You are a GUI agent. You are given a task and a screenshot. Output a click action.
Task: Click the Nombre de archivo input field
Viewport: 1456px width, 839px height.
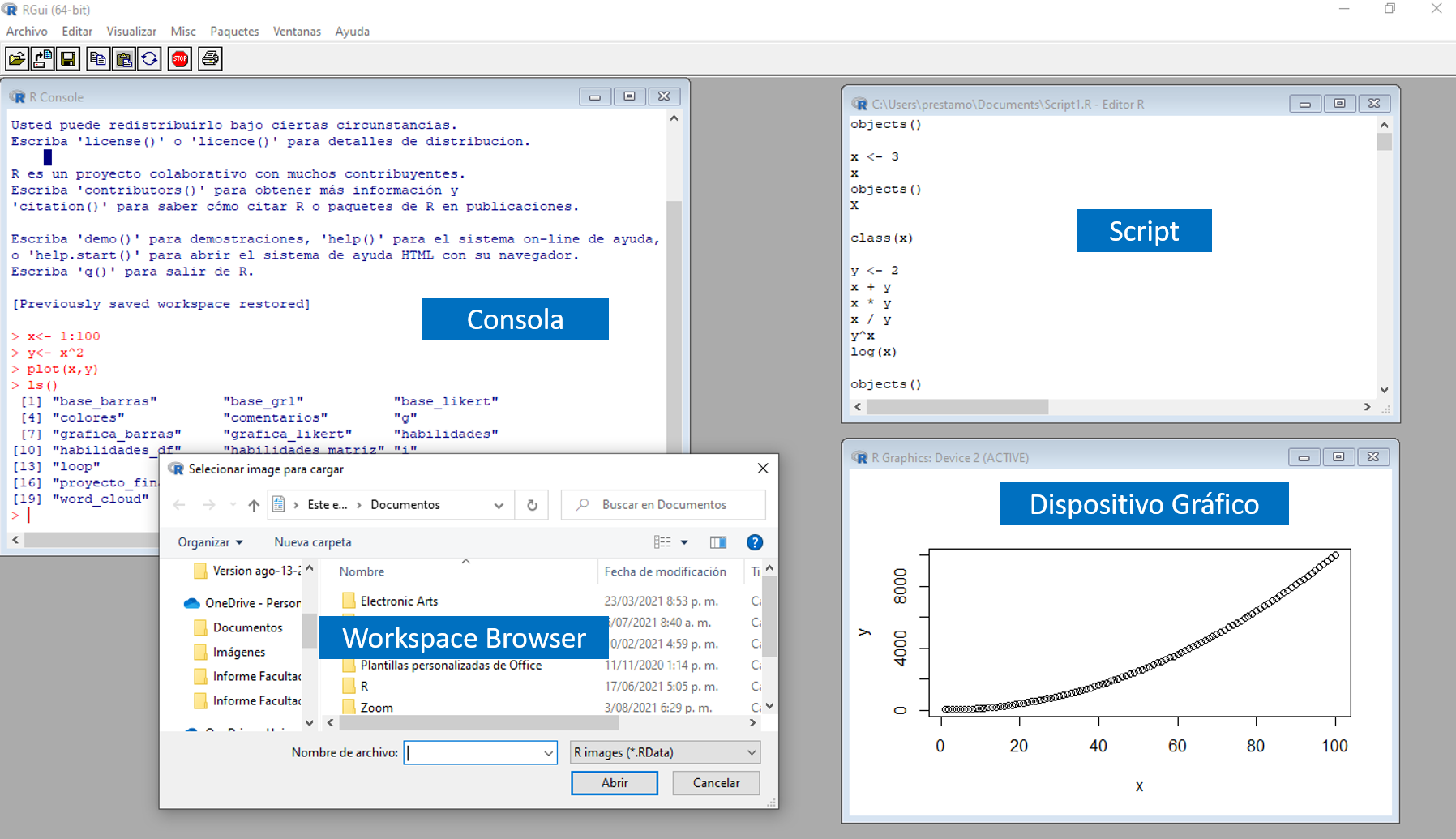(x=474, y=753)
